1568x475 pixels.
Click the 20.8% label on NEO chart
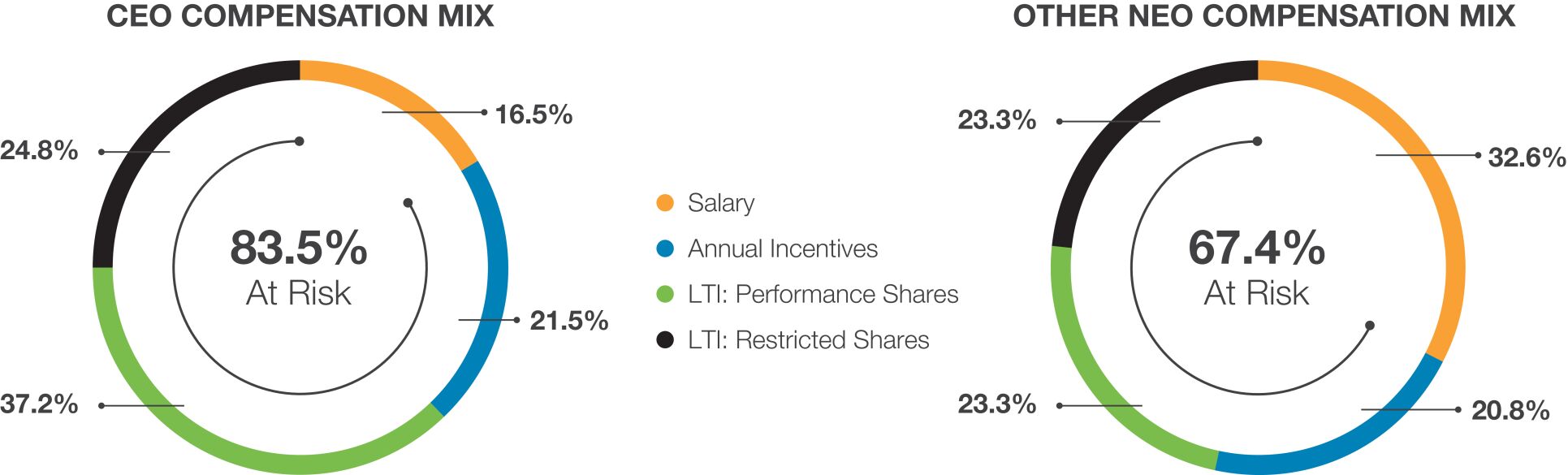[x=1510, y=410]
